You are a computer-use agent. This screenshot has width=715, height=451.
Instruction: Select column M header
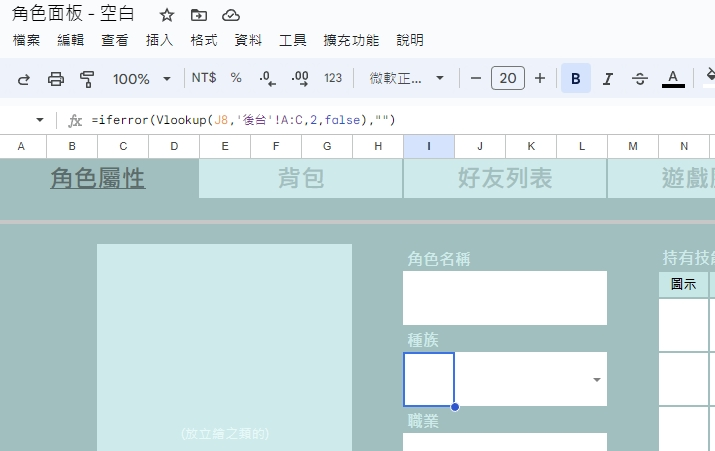click(x=632, y=146)
